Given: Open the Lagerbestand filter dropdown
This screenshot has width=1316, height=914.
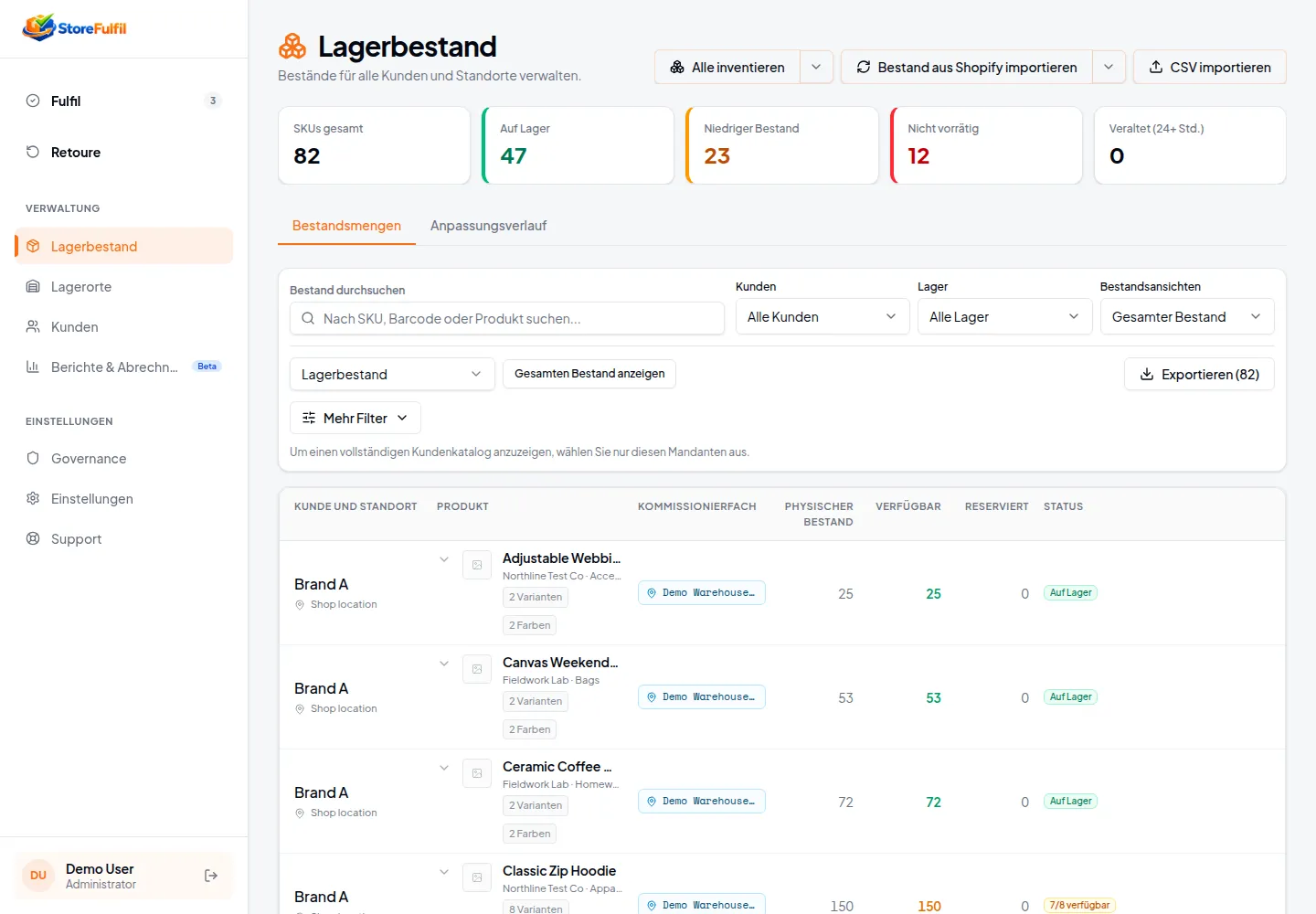Looking at the screenshot, I should (x=392, y=374).
